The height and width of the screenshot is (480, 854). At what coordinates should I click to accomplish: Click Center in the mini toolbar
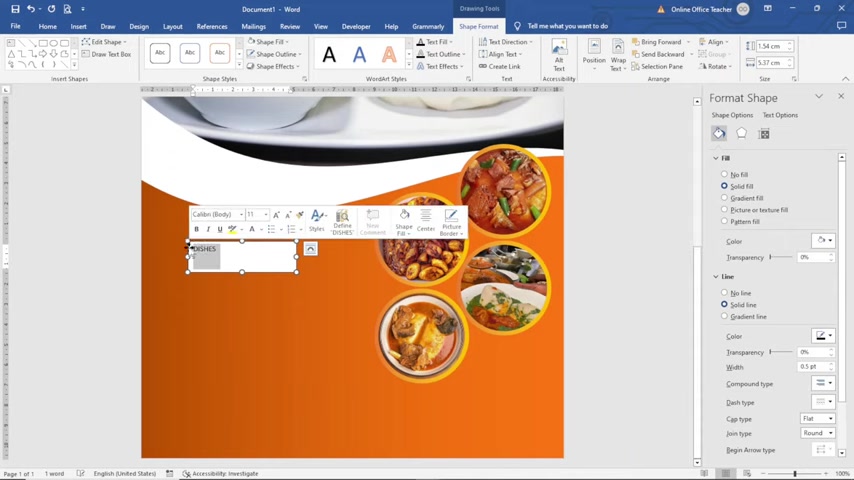(x=426, y=222)
